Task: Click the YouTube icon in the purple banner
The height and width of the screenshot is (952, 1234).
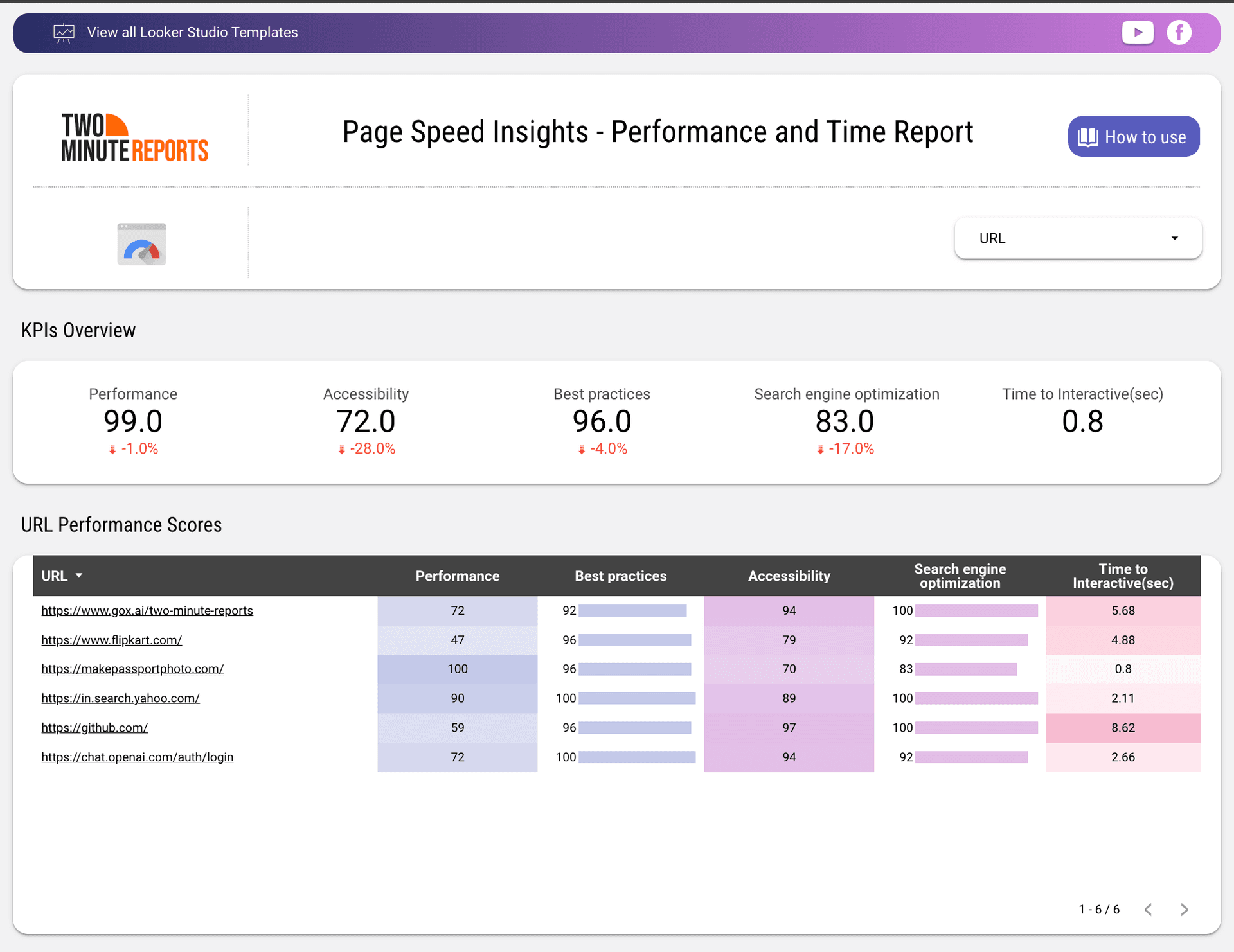Action: (x=1138, y=32)
